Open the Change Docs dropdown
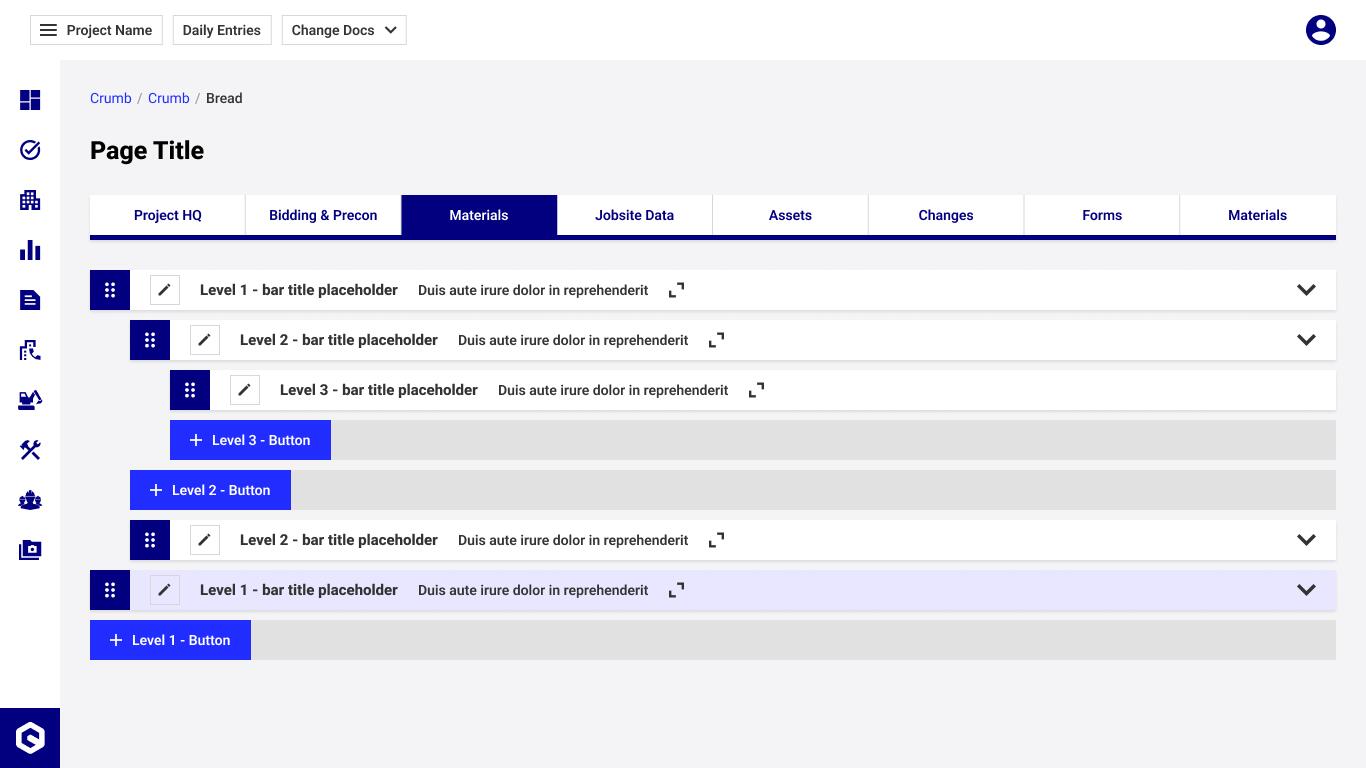The height and width of the screenshot is (768, 1366). click(x=343, y=30)
